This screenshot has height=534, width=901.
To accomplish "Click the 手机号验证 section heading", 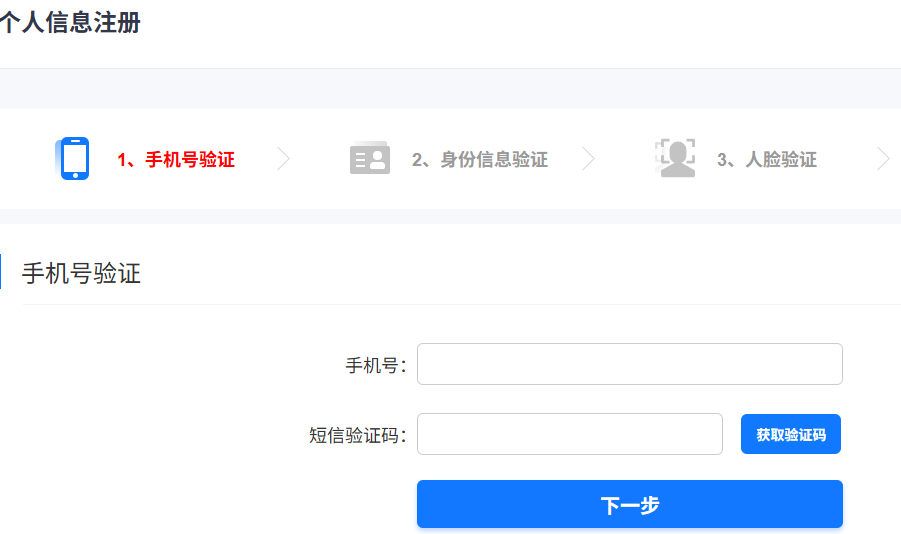I will coord(82,273).
